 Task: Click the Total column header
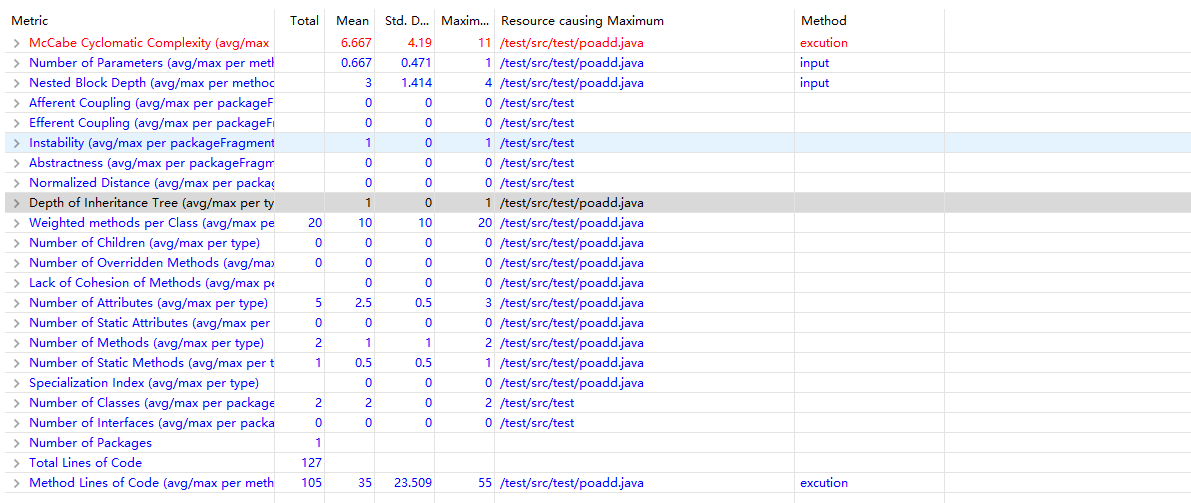(304, 21)
